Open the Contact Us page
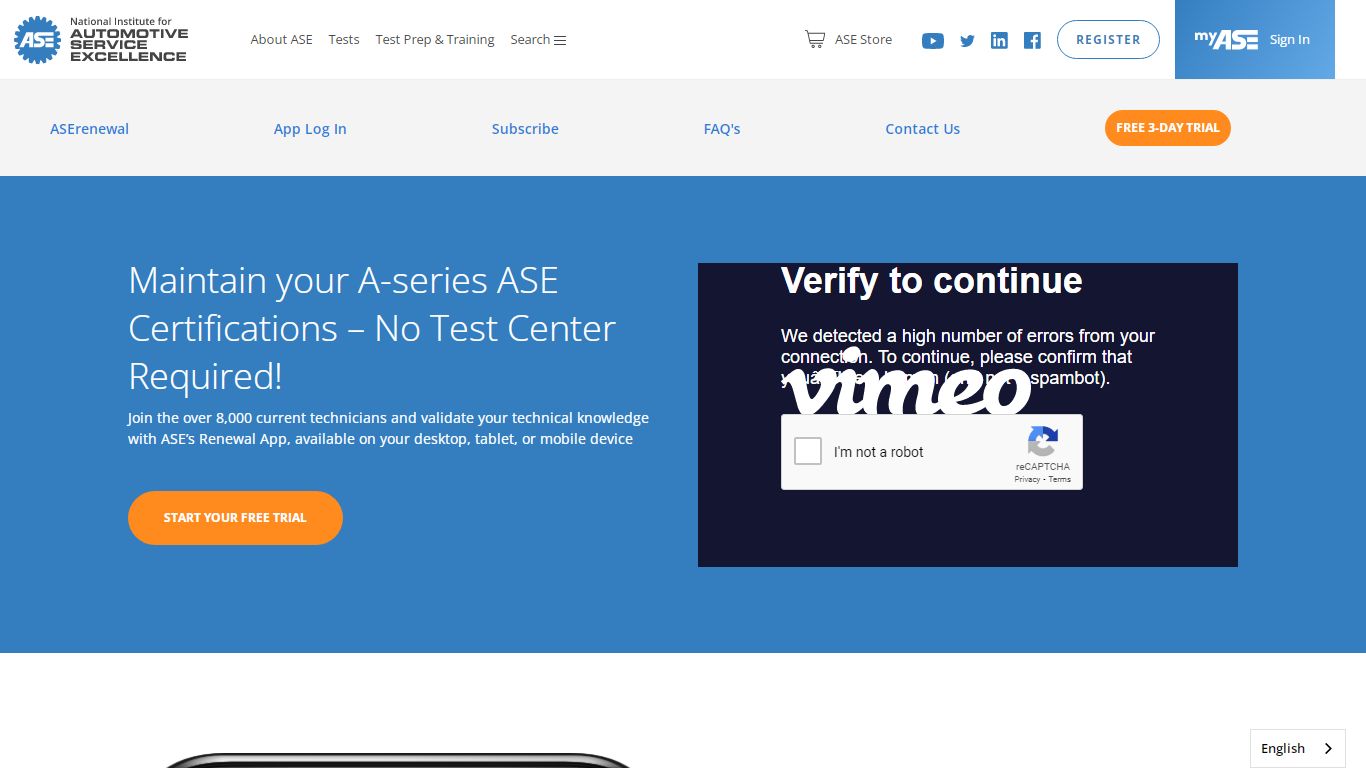The height and width of the screenshot is (768, 1366). 922,128
